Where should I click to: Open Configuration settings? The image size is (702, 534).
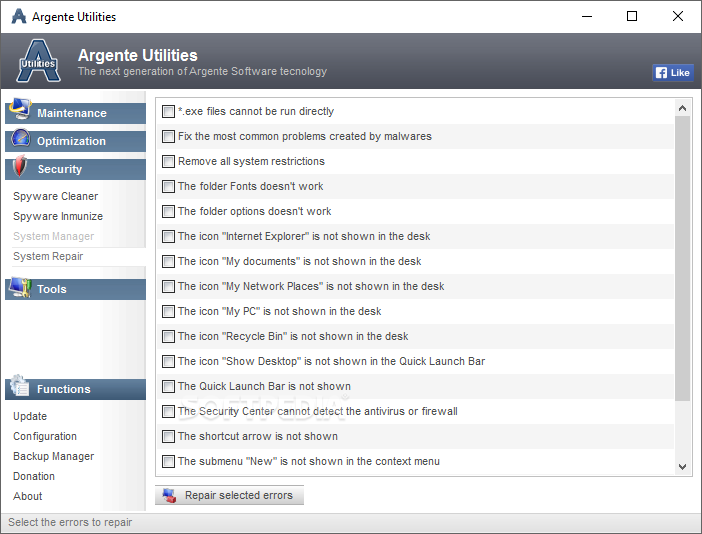point(45,436)
